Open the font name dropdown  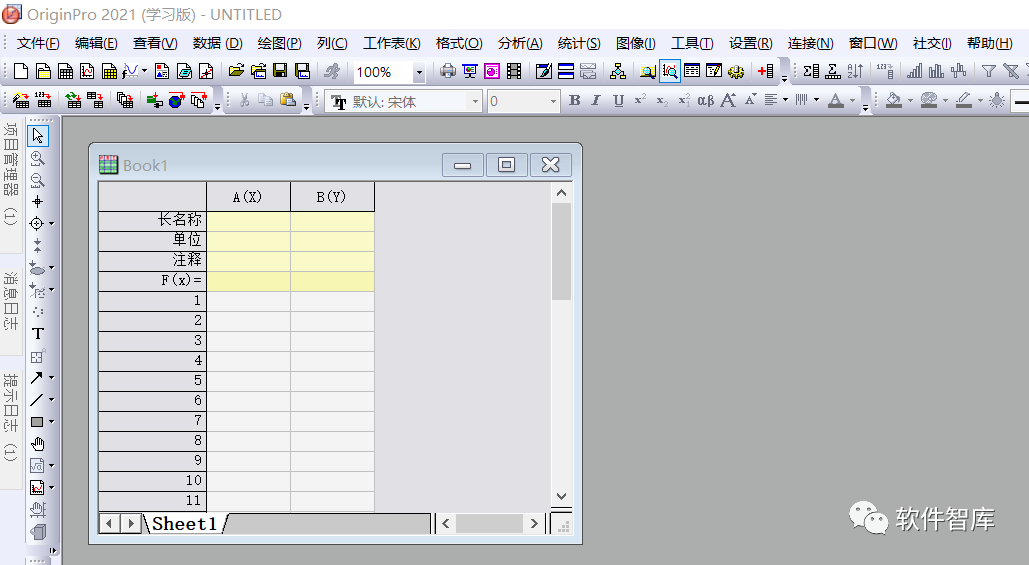pyautogui.click(x=475, y=101)
